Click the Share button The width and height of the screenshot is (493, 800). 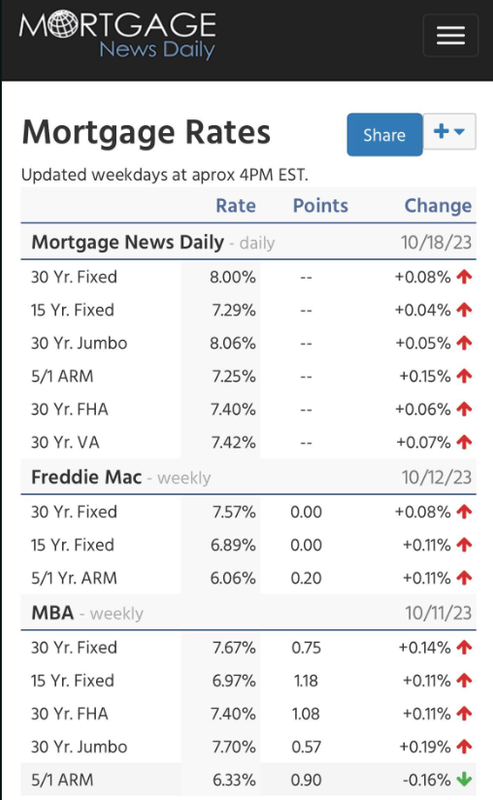384,135
